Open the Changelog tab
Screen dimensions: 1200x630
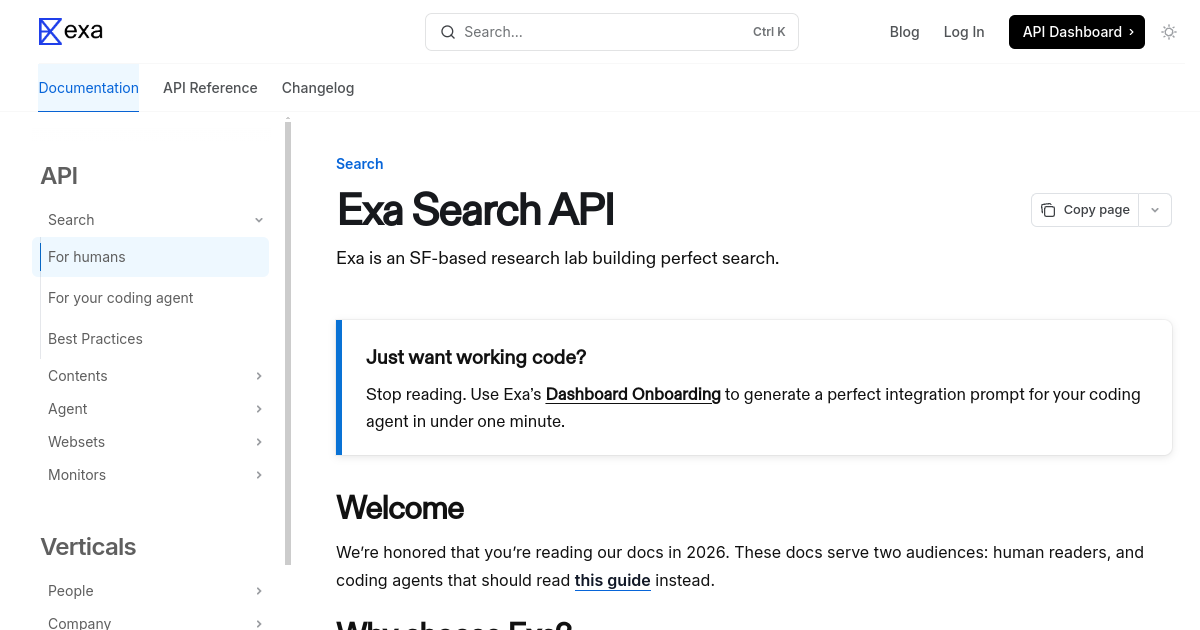point(318,88)
